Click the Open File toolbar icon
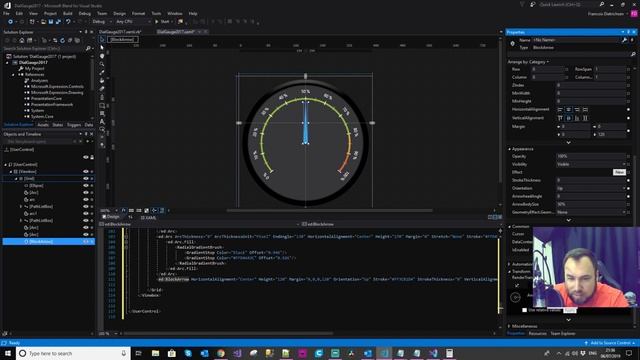This screenshot has height=360, width=640. pos(43,22)
